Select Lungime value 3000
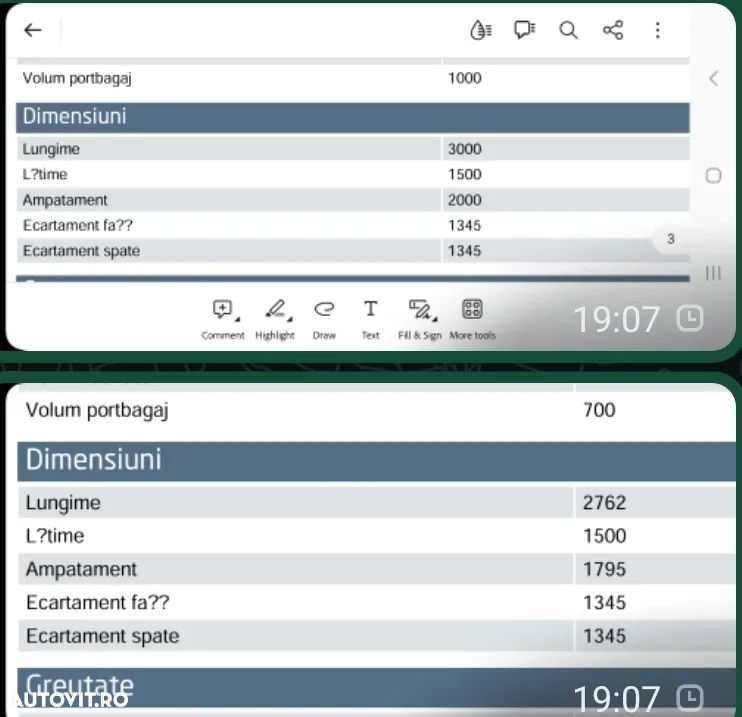The image size is (742, 717). [x=465, y=149]
